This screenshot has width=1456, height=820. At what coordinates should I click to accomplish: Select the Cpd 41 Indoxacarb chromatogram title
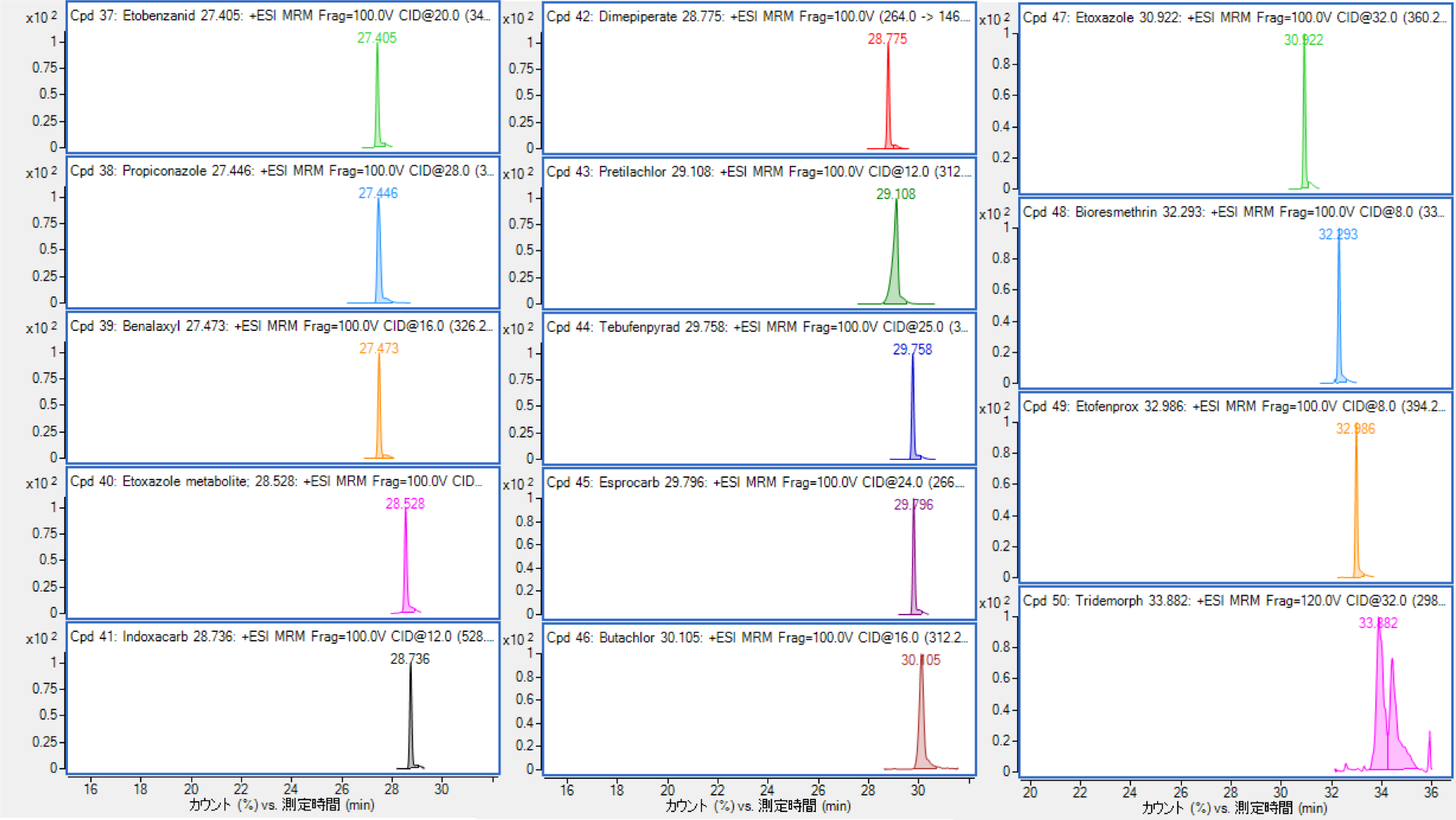[281, 637]
